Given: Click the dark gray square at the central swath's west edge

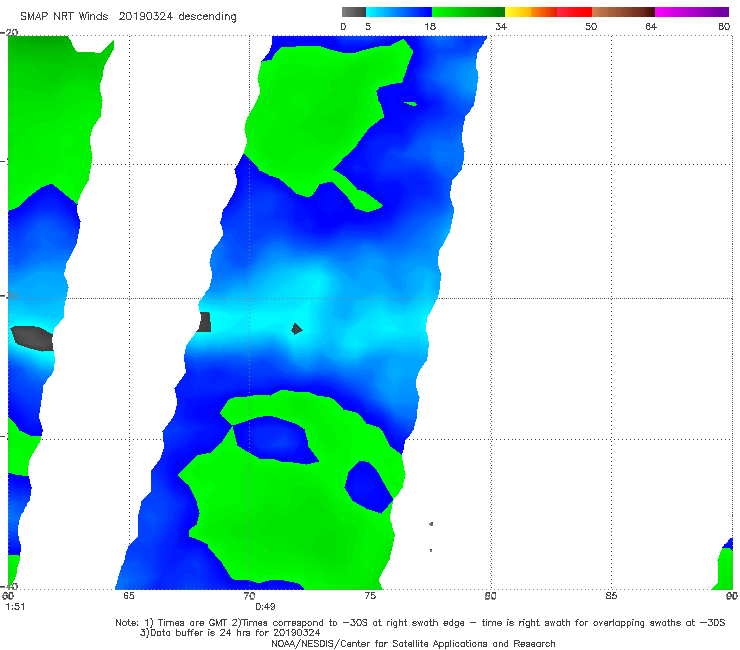Looking at the screenshot, I should [x=204, y=322].
